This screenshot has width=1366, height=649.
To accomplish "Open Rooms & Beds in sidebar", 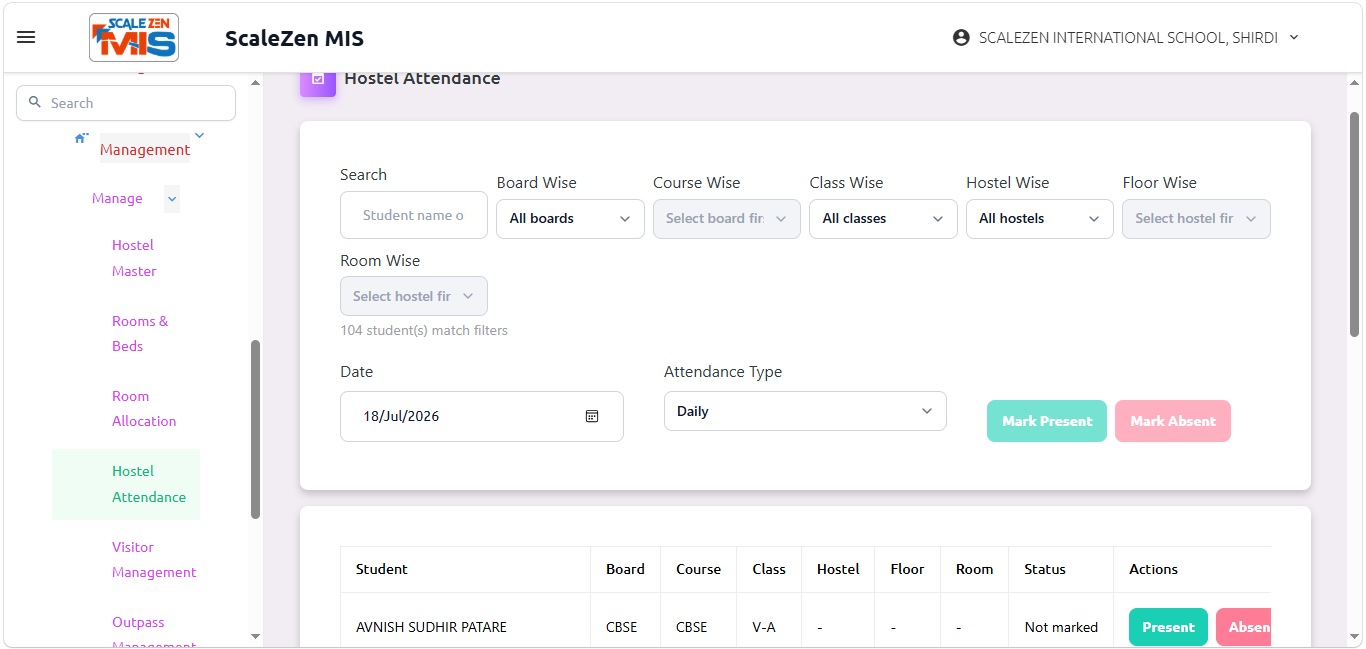I will 140,333.
